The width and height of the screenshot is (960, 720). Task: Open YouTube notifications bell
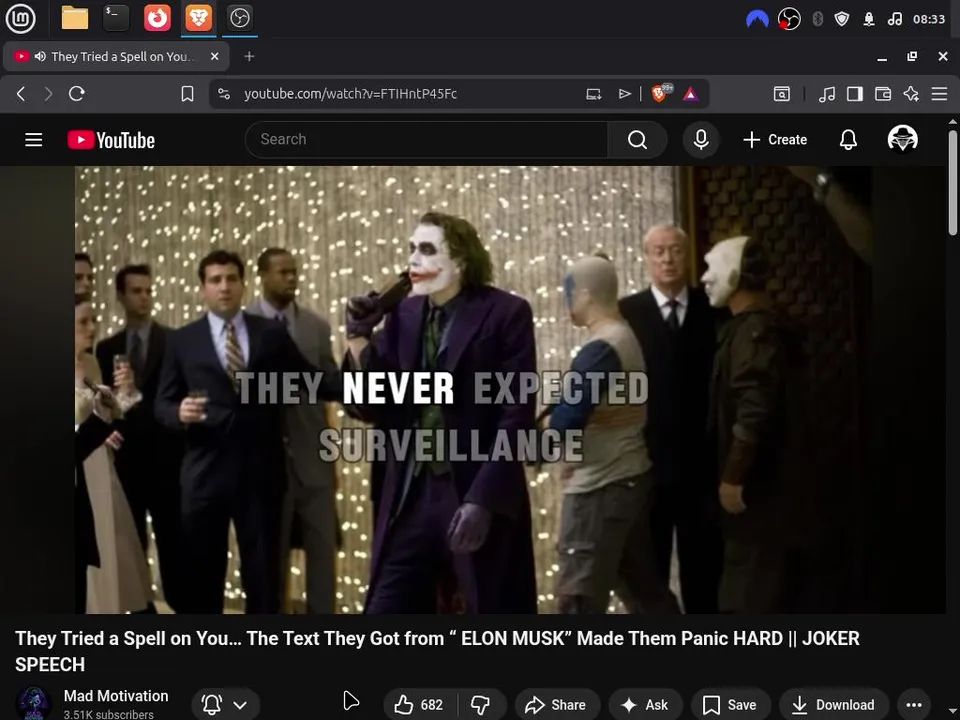point(848,140)
